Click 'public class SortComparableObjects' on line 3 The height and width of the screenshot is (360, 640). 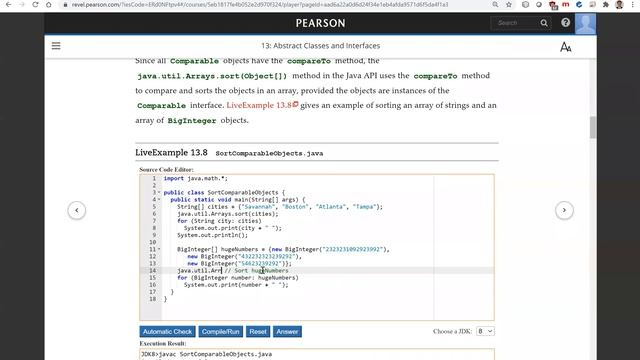coord(221,193)
